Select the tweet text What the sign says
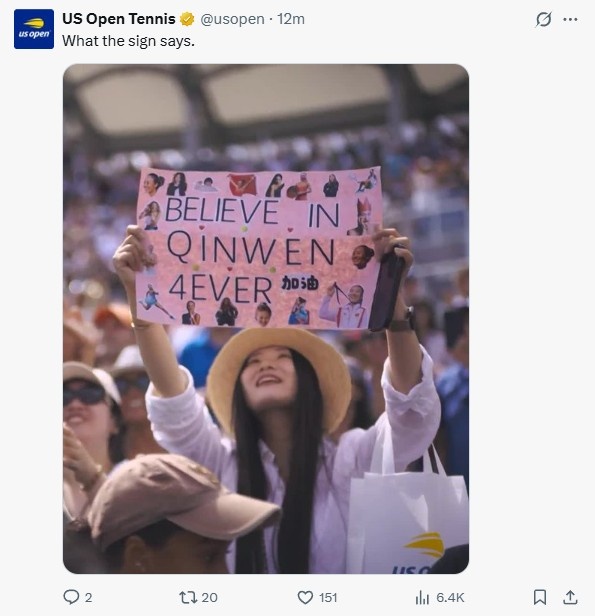The height and width of the screenshot is (616, 595). point(128,41)
